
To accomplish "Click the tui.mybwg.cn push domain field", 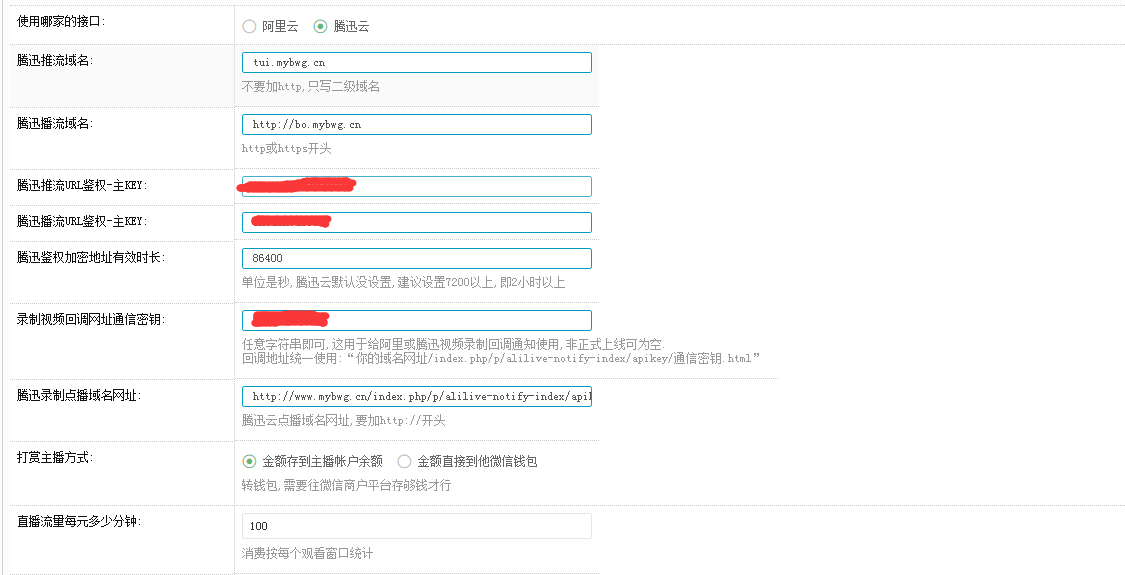I will tap(416, 63).
